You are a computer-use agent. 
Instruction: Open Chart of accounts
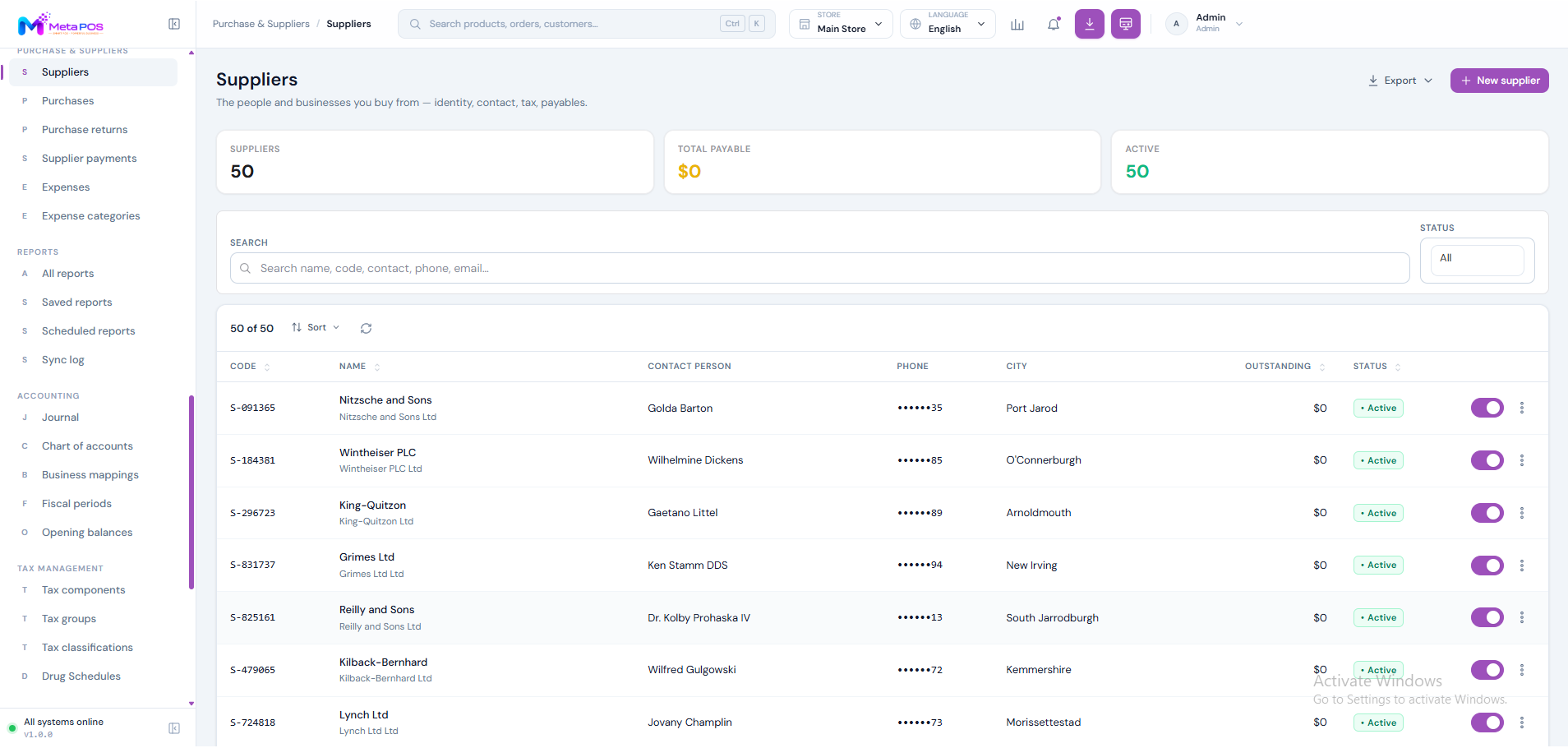(x=87, y=446)
